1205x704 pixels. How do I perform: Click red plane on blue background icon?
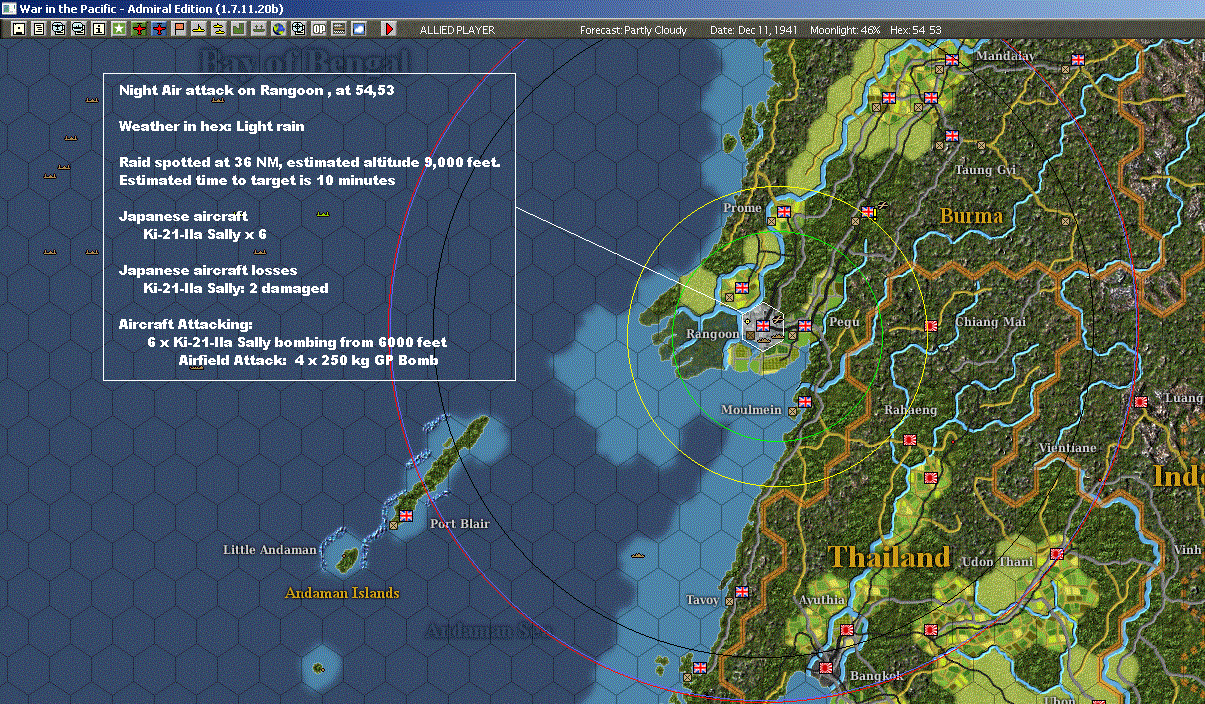pos(159,30)
